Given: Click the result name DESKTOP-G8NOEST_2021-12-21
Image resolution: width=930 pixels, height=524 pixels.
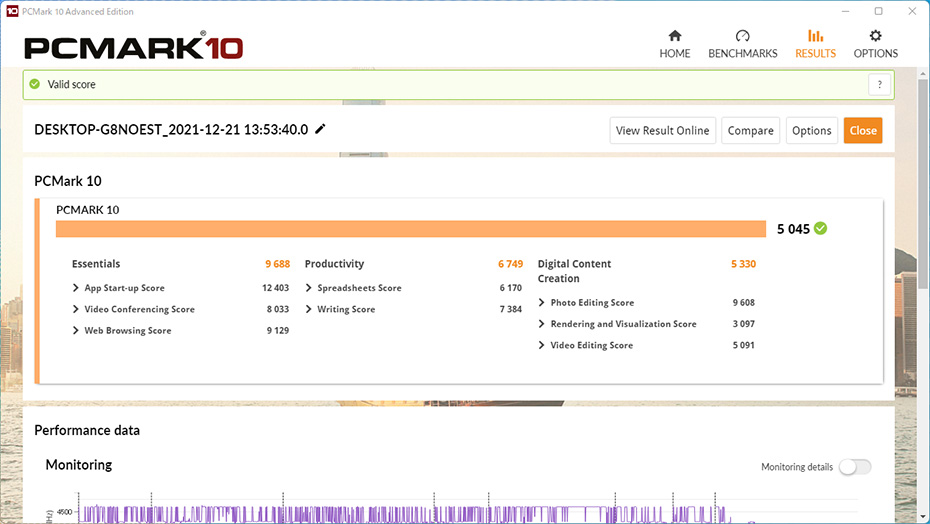Looking at the screenshot, I should coord(171,129).
